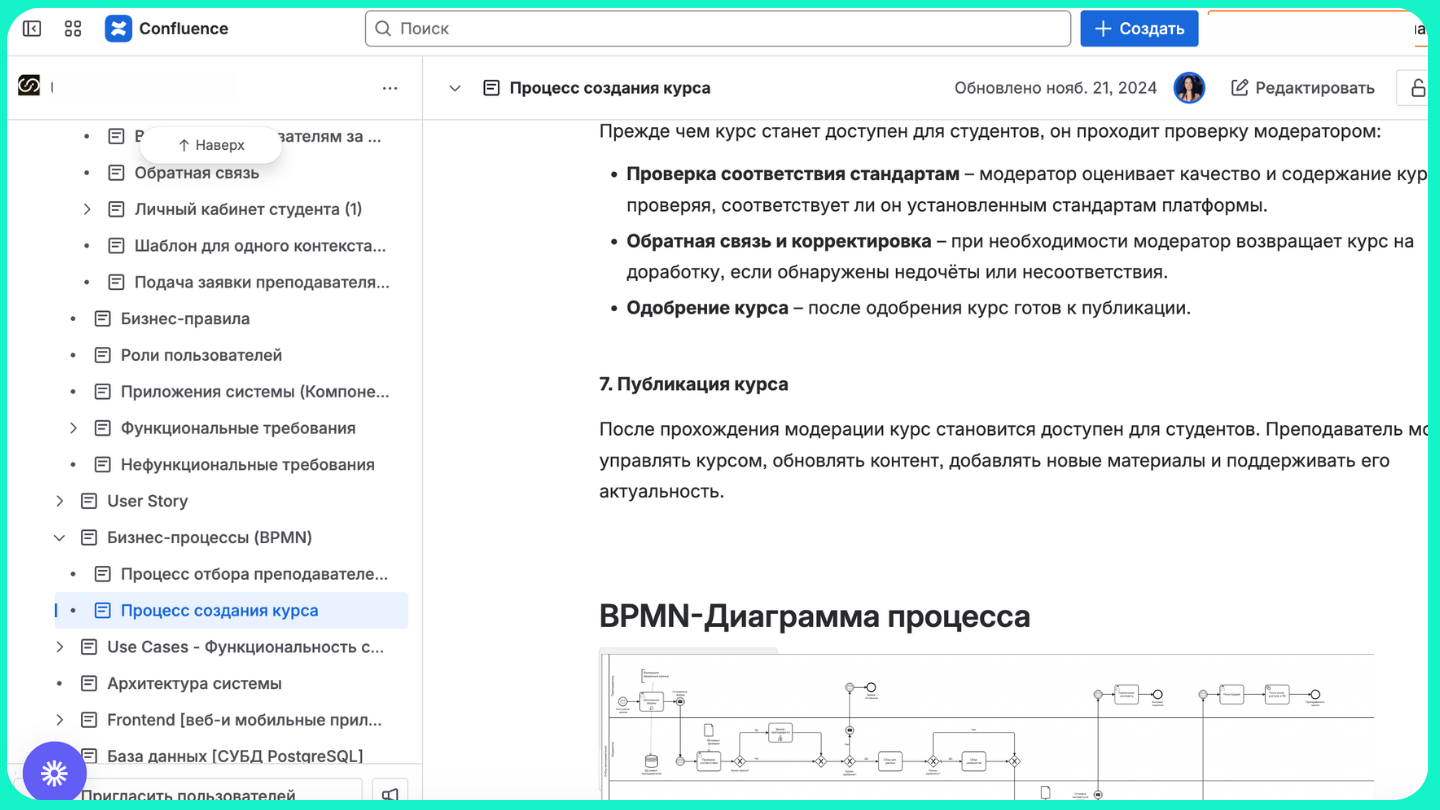Click page icon beside База данных

88,757
